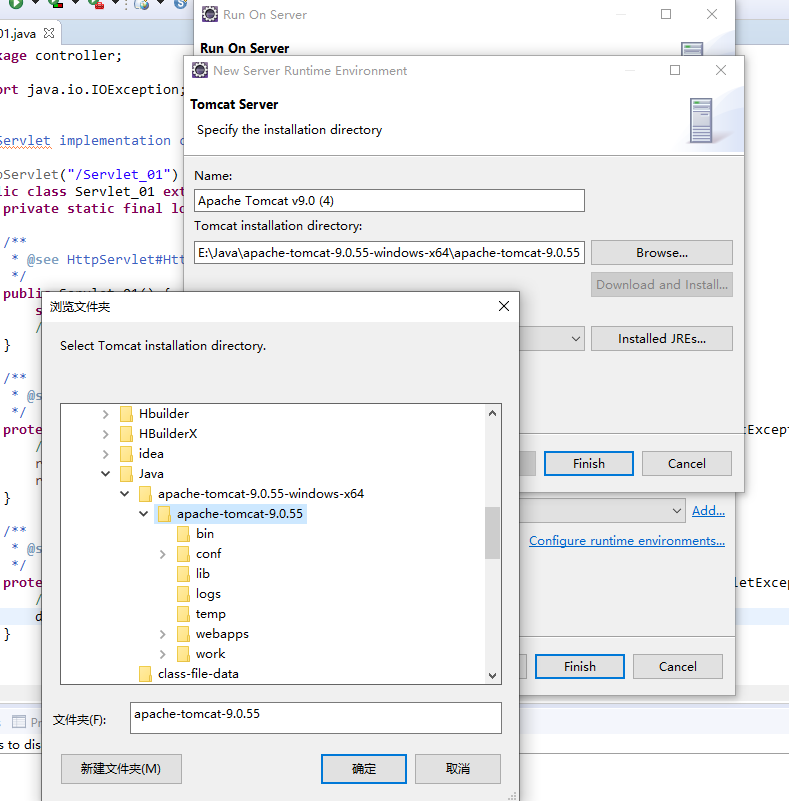This screenshot has height=801, width=789.
Task: Close New Server Runtime Environment window
Action: pyautogui.click(x=721, y=70)
